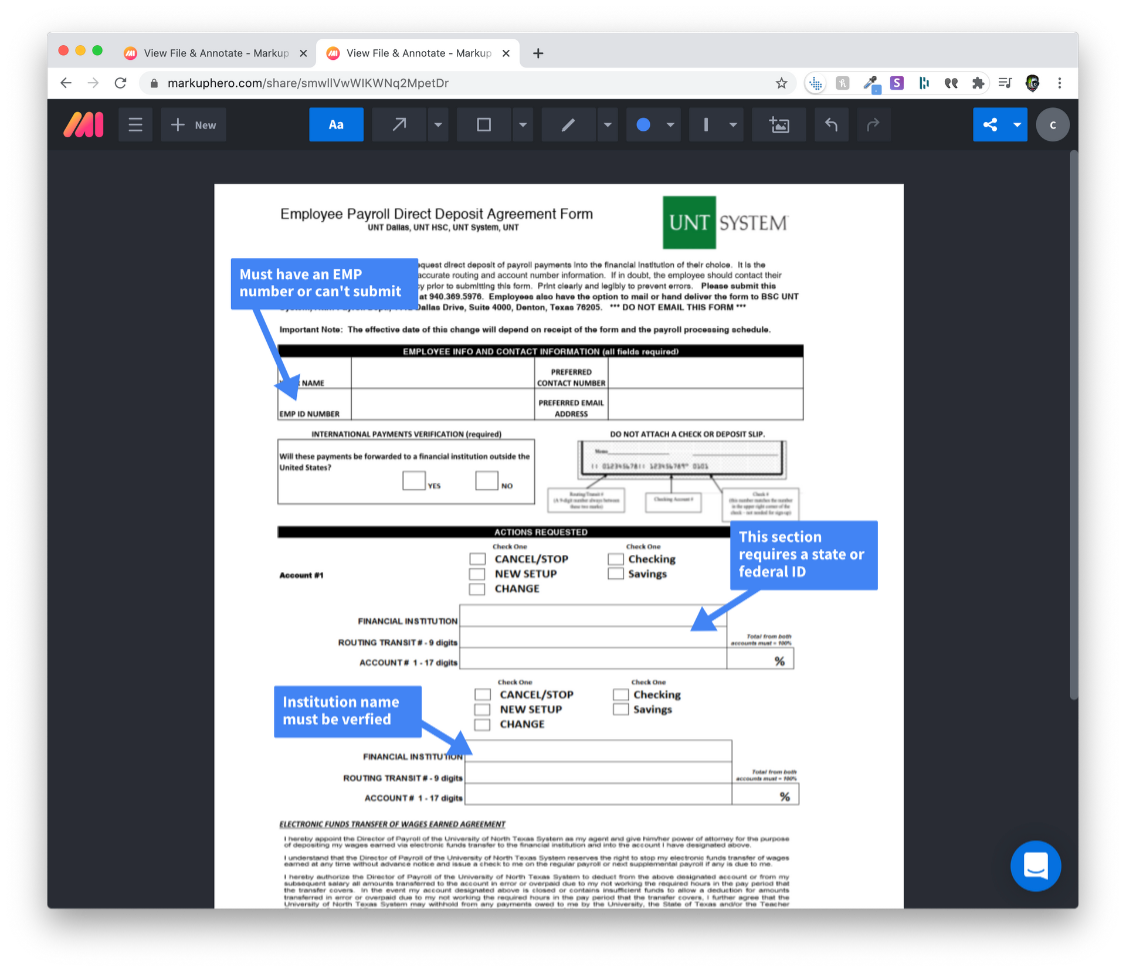Click the UNT SYSTEM logo on the form

725,223
